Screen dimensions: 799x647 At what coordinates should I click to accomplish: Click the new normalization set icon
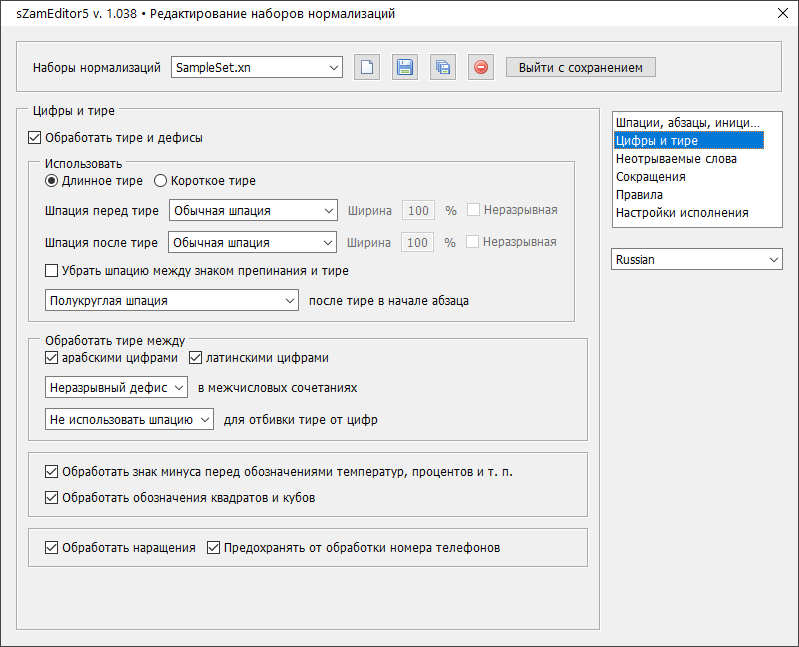click(x=367, y=68)
